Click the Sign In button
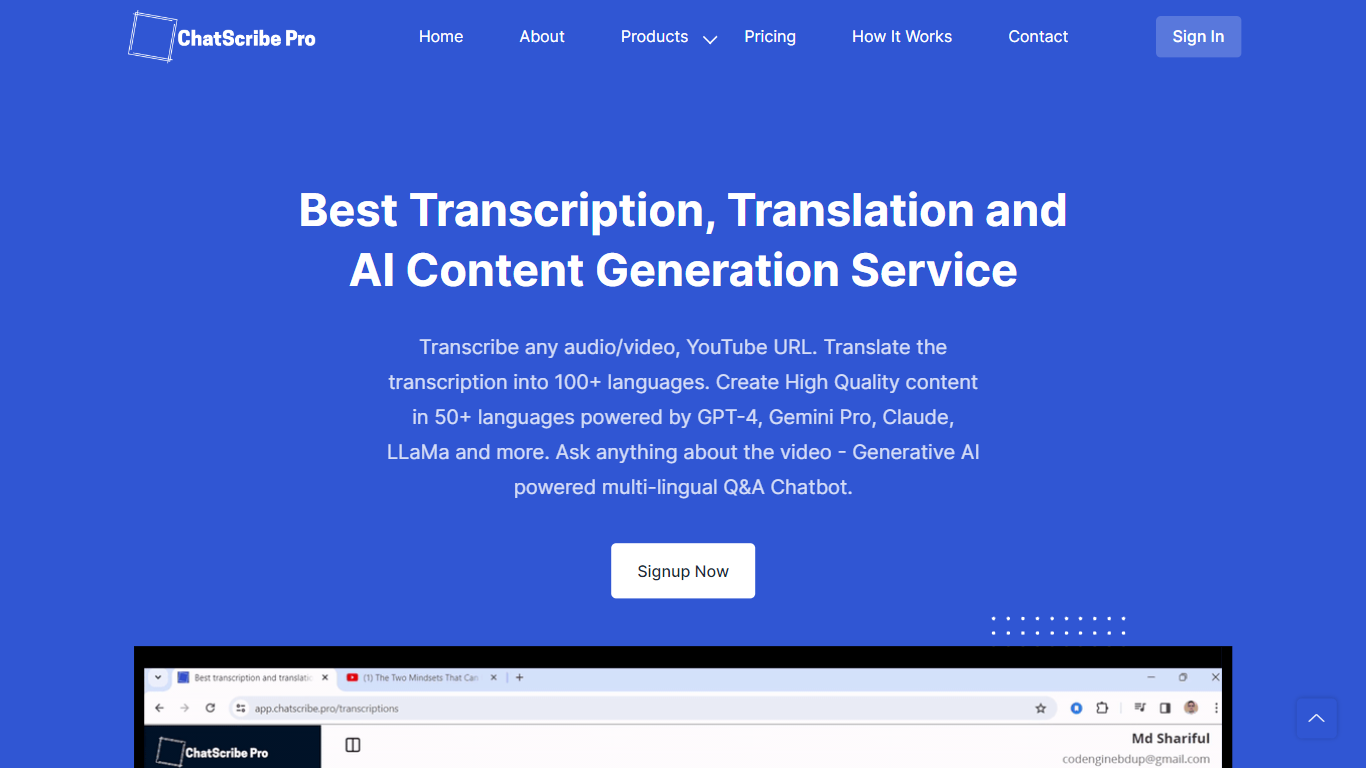The height and width of the screenshot is (768, 1366). click(1198, 37)
